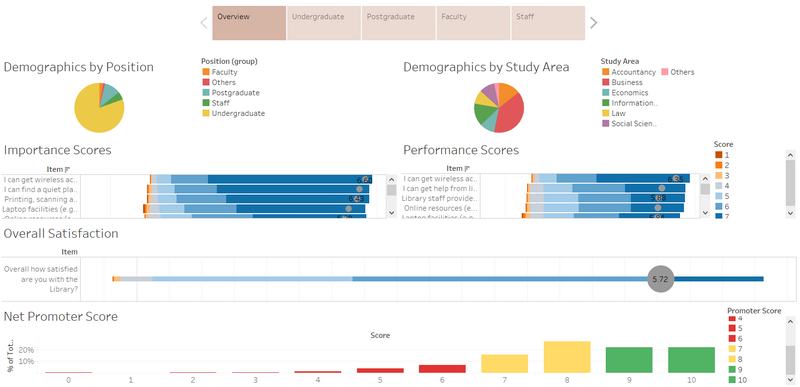Click the Demographics by Study Area title

(486, 67)
